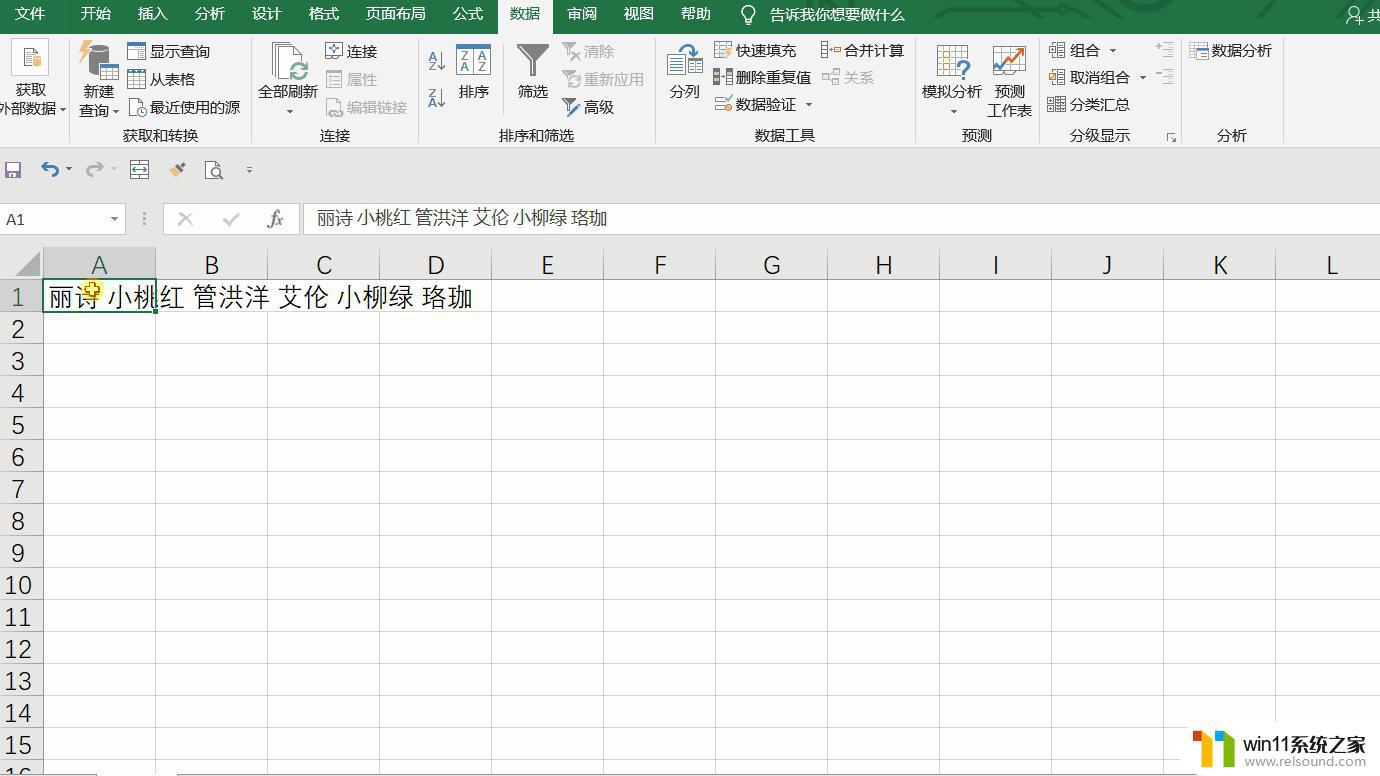Screen dimensions: 1380x776
Task: Open 数据分析 data analysis tool
Action: click(1231, 50)
